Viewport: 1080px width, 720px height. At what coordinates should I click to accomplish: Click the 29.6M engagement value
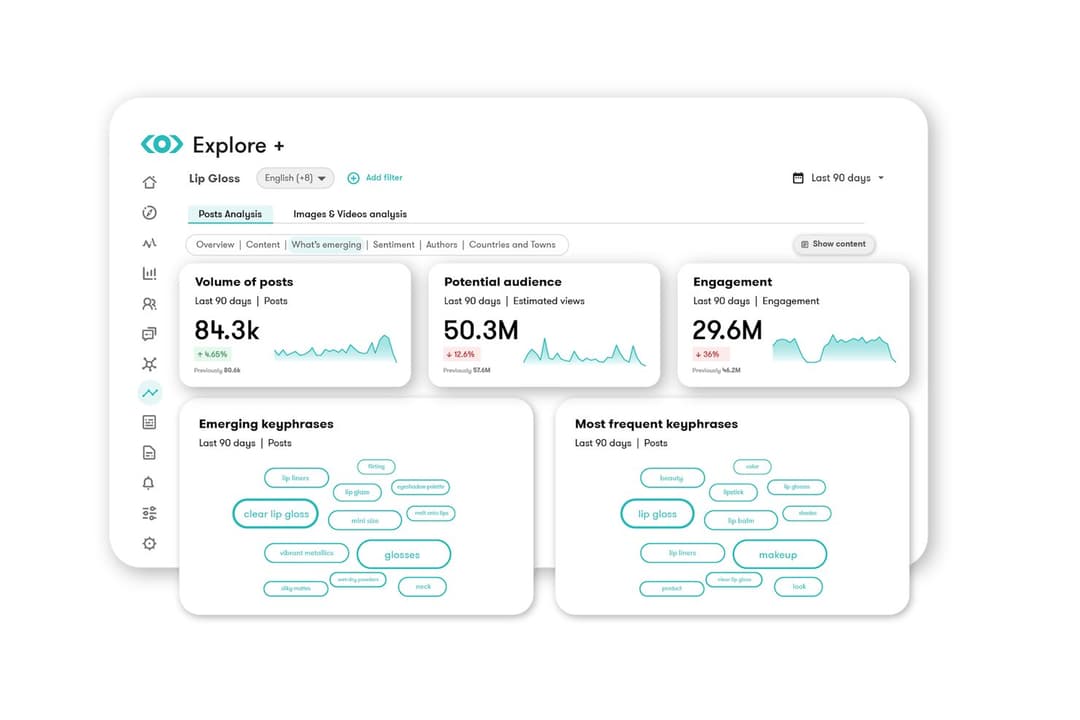coord(727,330)
